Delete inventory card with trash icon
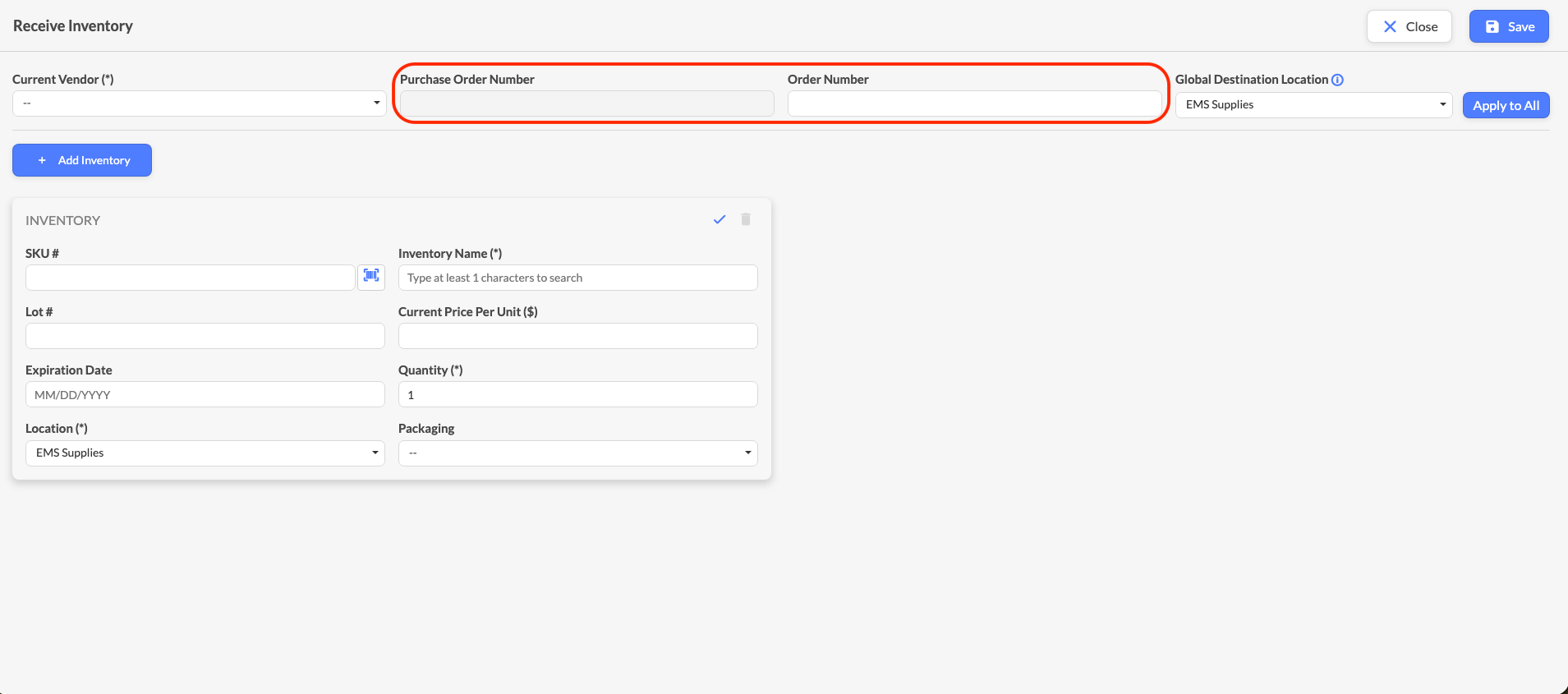 coord(746,219)
